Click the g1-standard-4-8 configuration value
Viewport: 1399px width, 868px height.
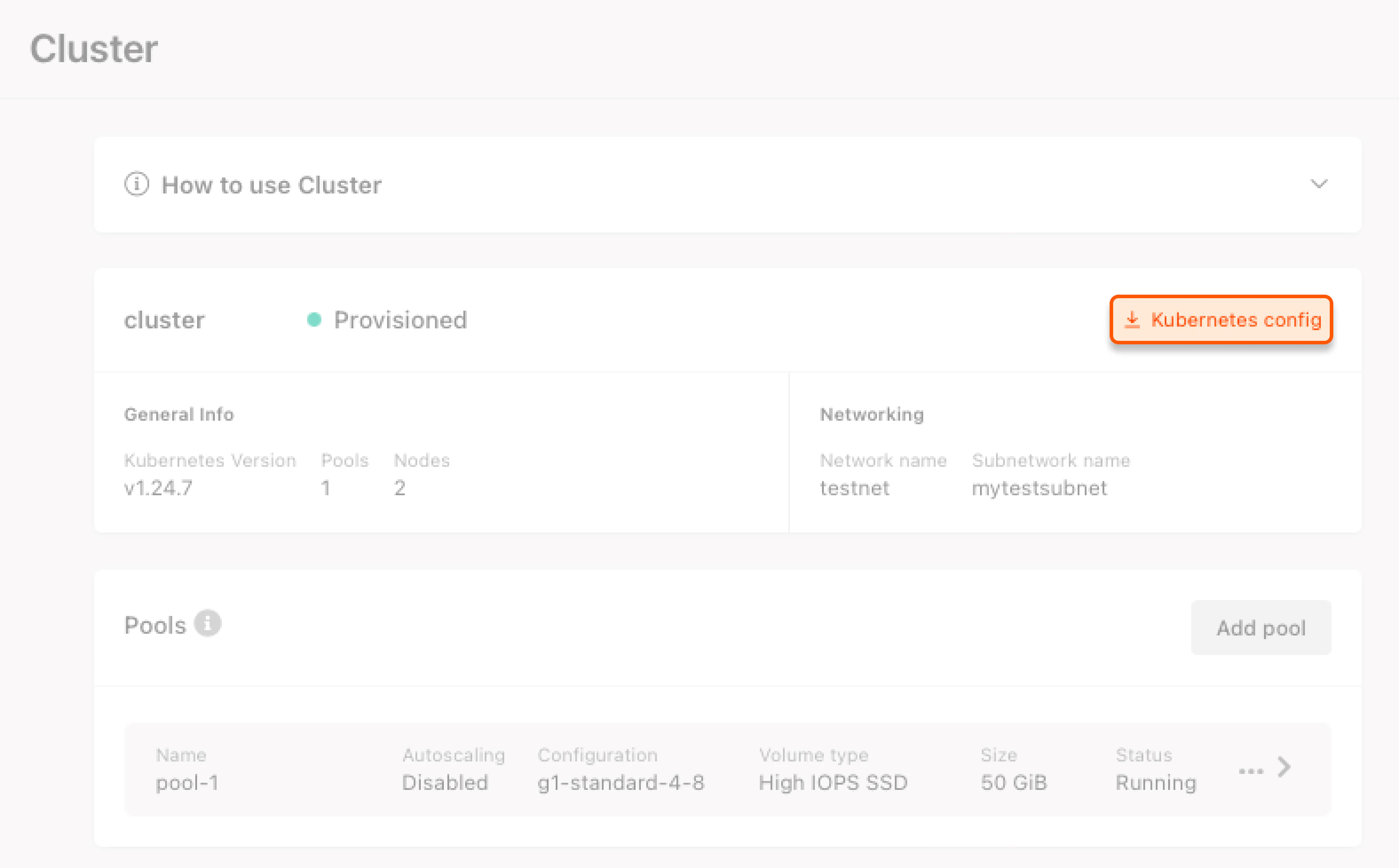[x=620, y=782]
